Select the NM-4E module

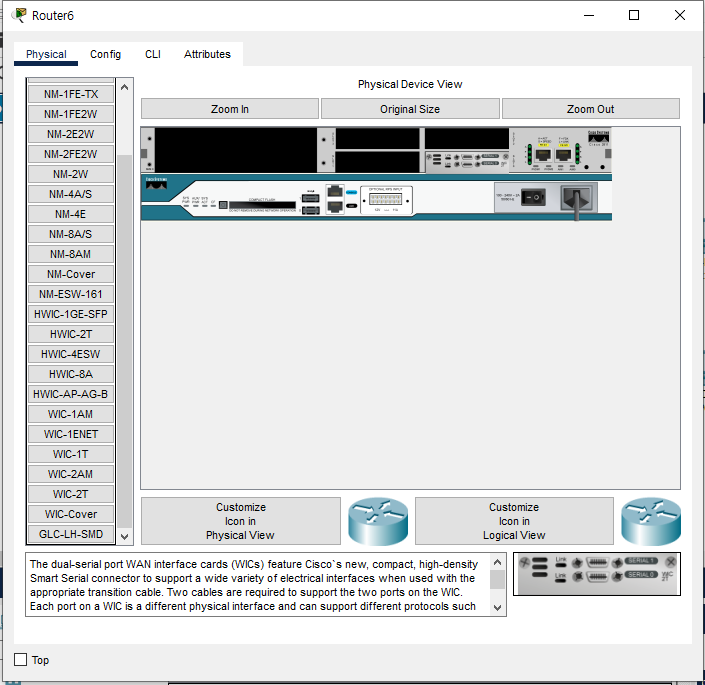(71, 214)
